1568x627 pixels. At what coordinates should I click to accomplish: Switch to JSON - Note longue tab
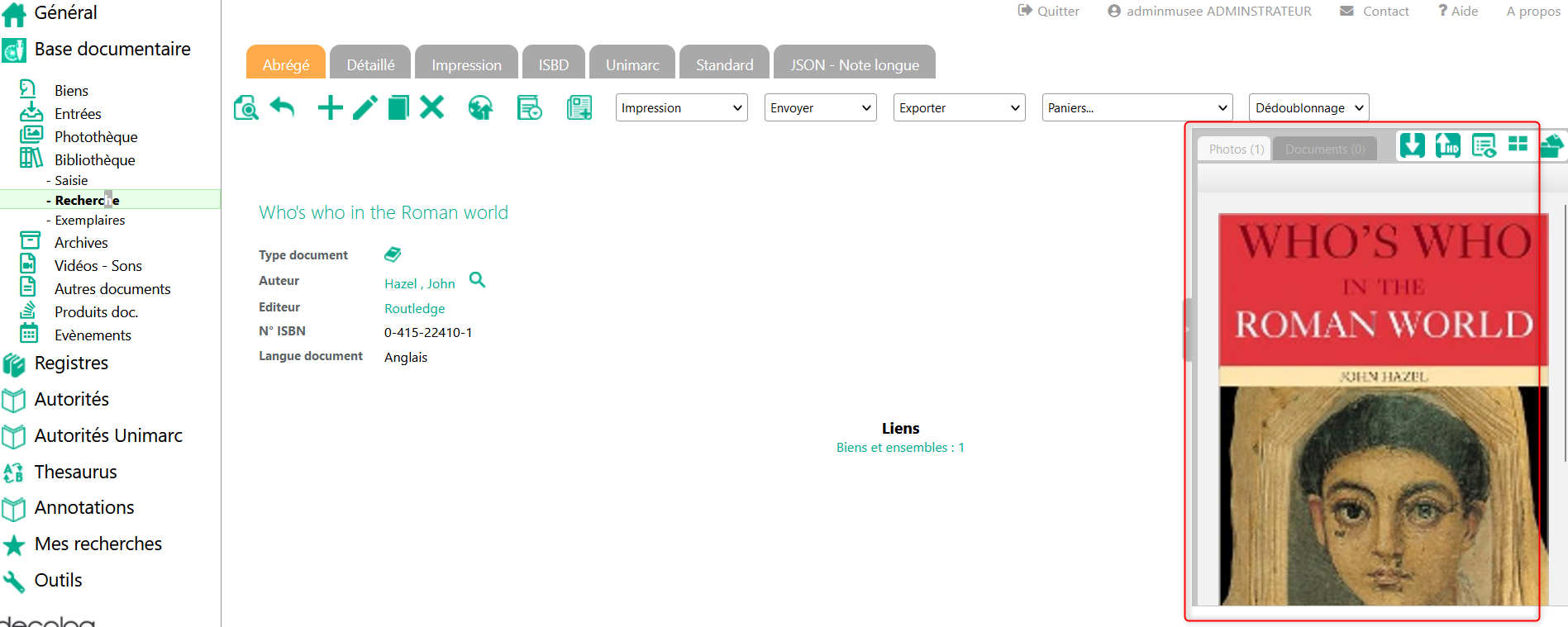tap(855, 62)
